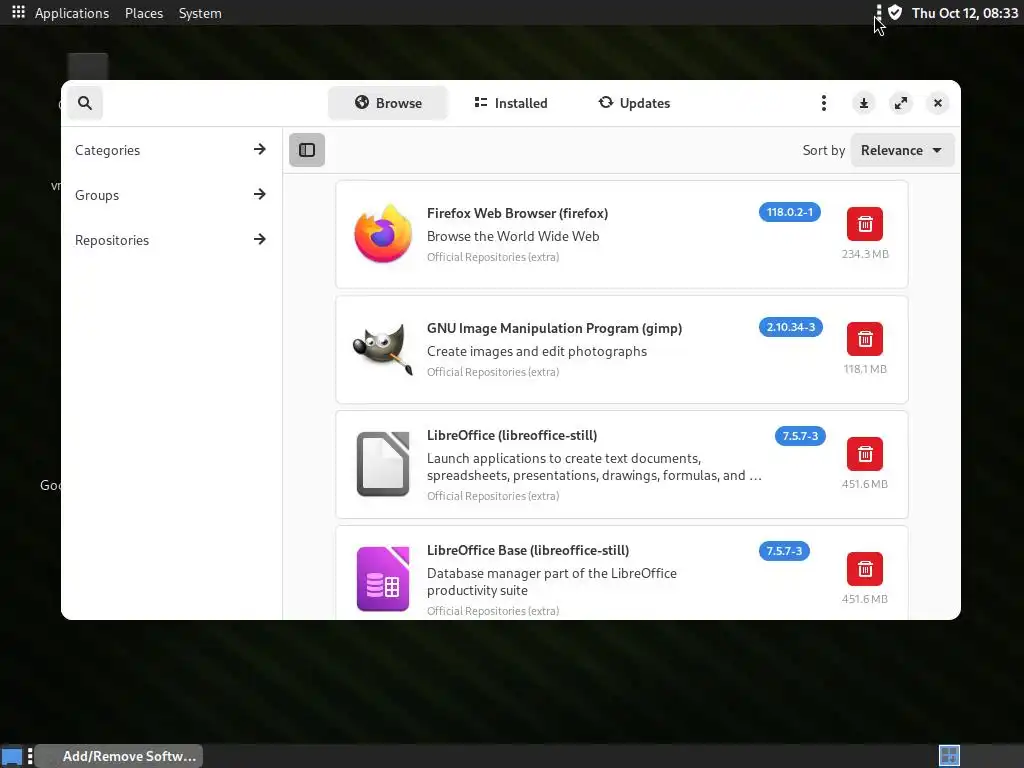Click the clock showing Thu Oct 12, 08:33
Image resolution: width=1024 pixels, height=768 pixels.
(x=965, y=13)
